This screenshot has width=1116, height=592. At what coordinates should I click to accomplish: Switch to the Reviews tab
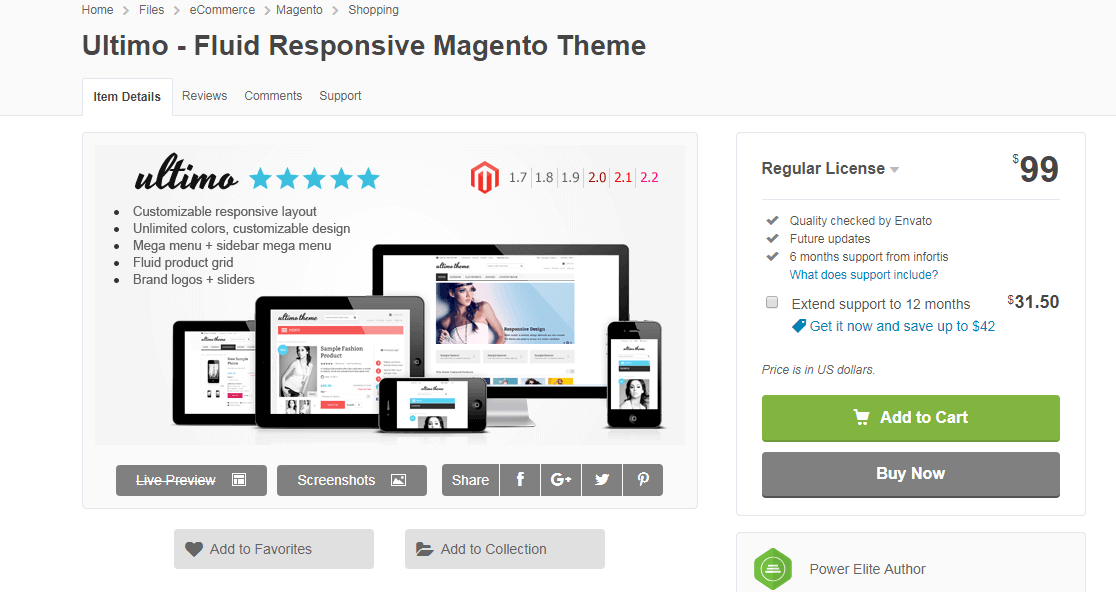pos(204,96)
